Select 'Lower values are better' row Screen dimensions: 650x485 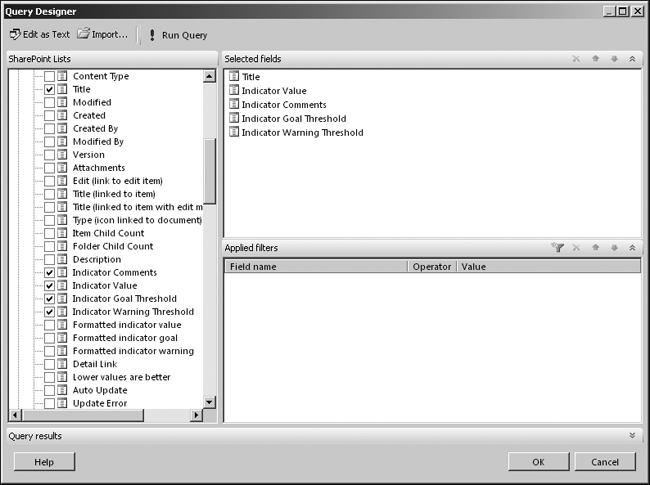[121, 377]
